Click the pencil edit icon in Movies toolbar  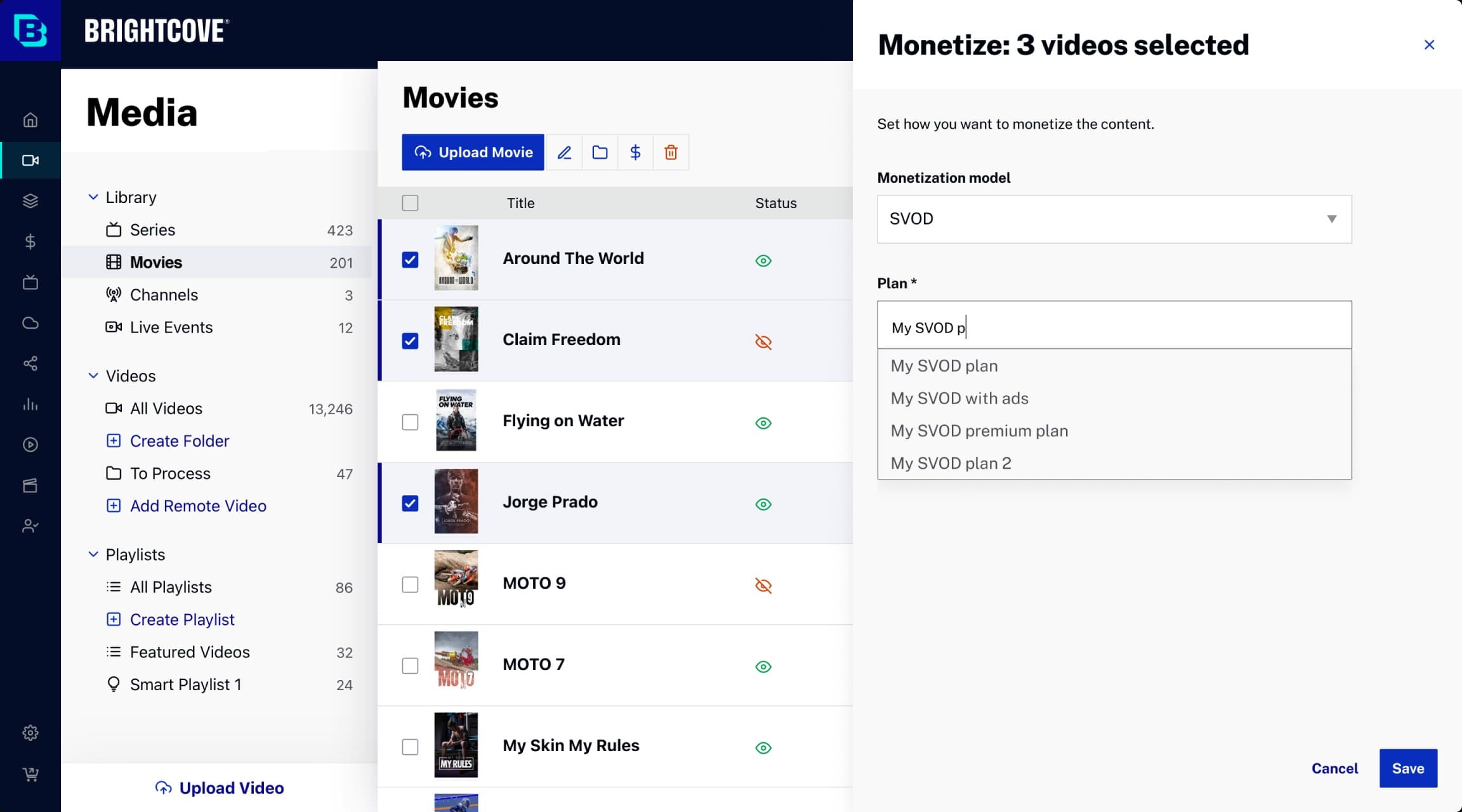coord(564,152)
